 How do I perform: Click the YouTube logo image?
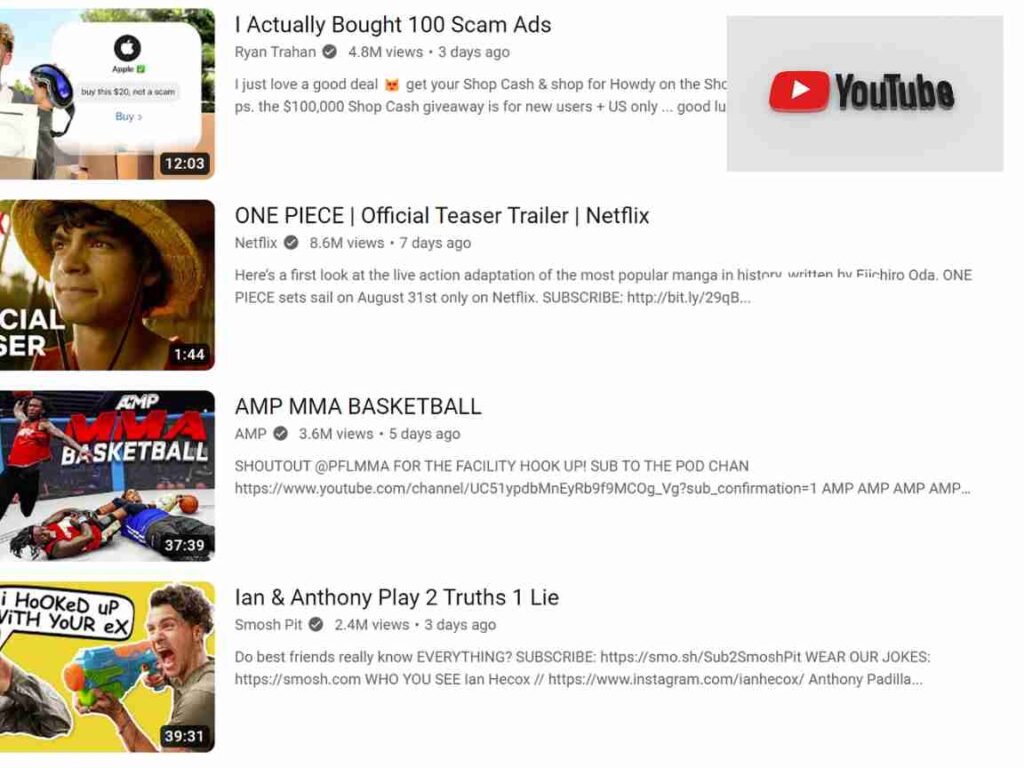(x=865, y=93)
